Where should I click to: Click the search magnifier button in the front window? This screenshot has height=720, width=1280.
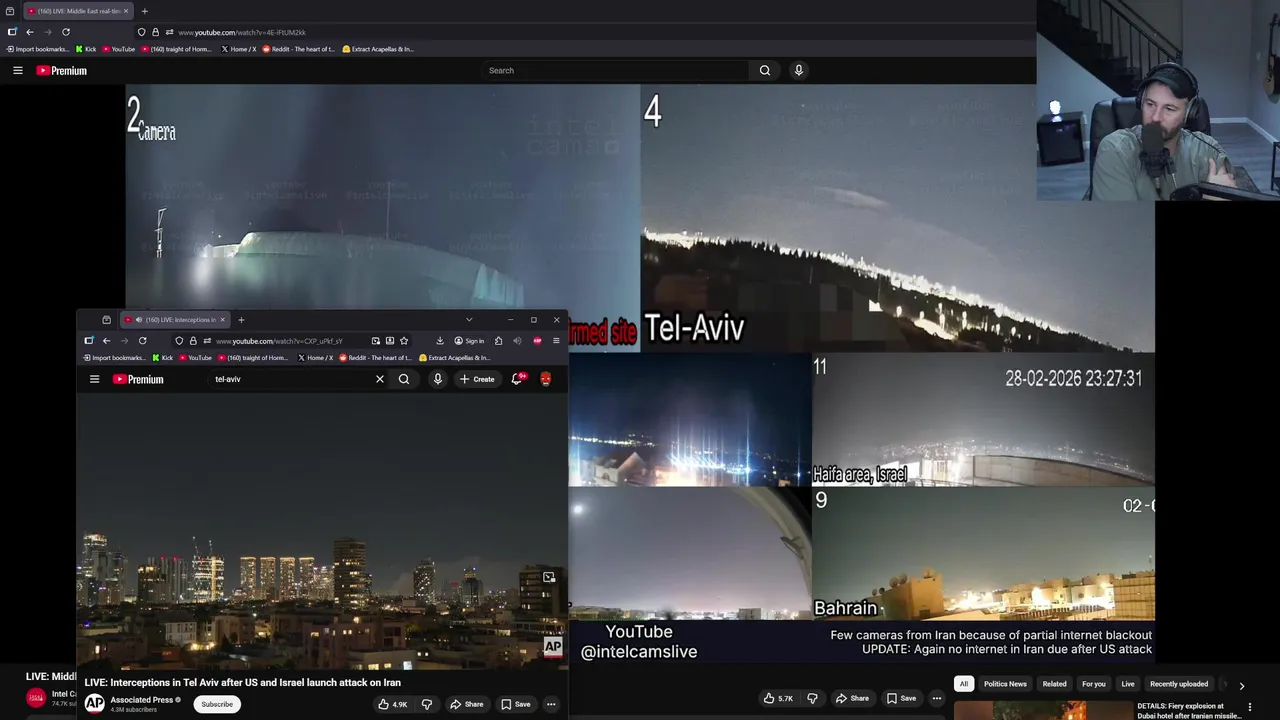pos(404,379)
